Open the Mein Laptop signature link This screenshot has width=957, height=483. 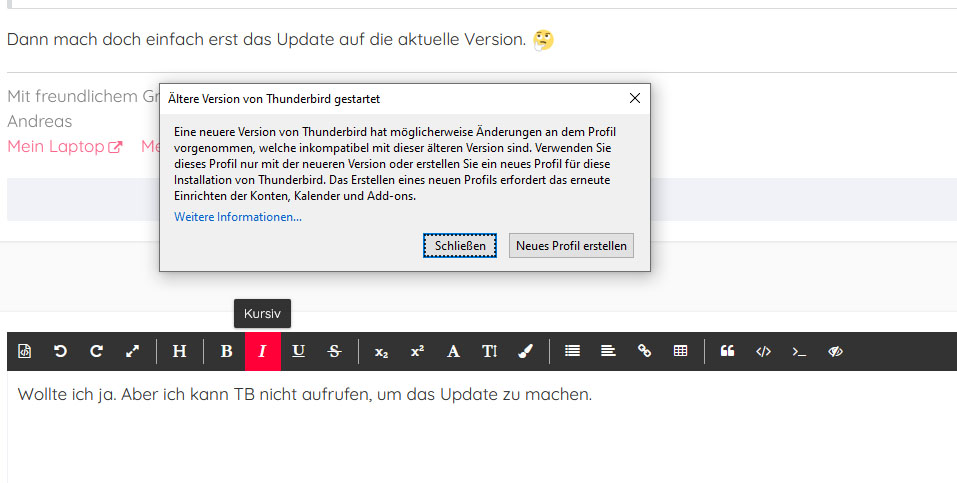coord(65,147)
